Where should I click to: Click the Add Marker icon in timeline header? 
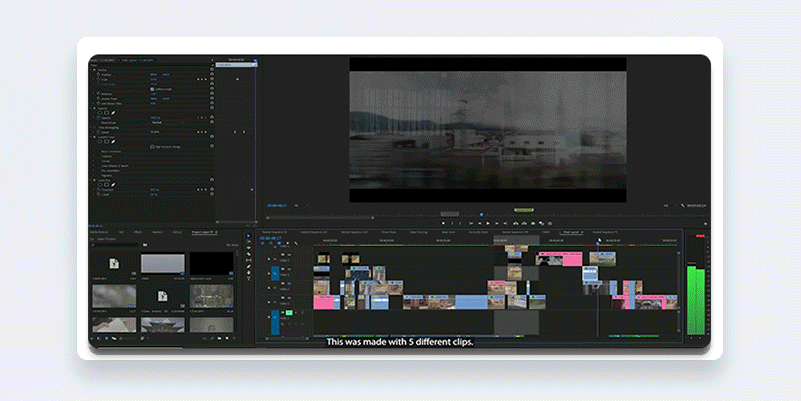coord(288,243)
